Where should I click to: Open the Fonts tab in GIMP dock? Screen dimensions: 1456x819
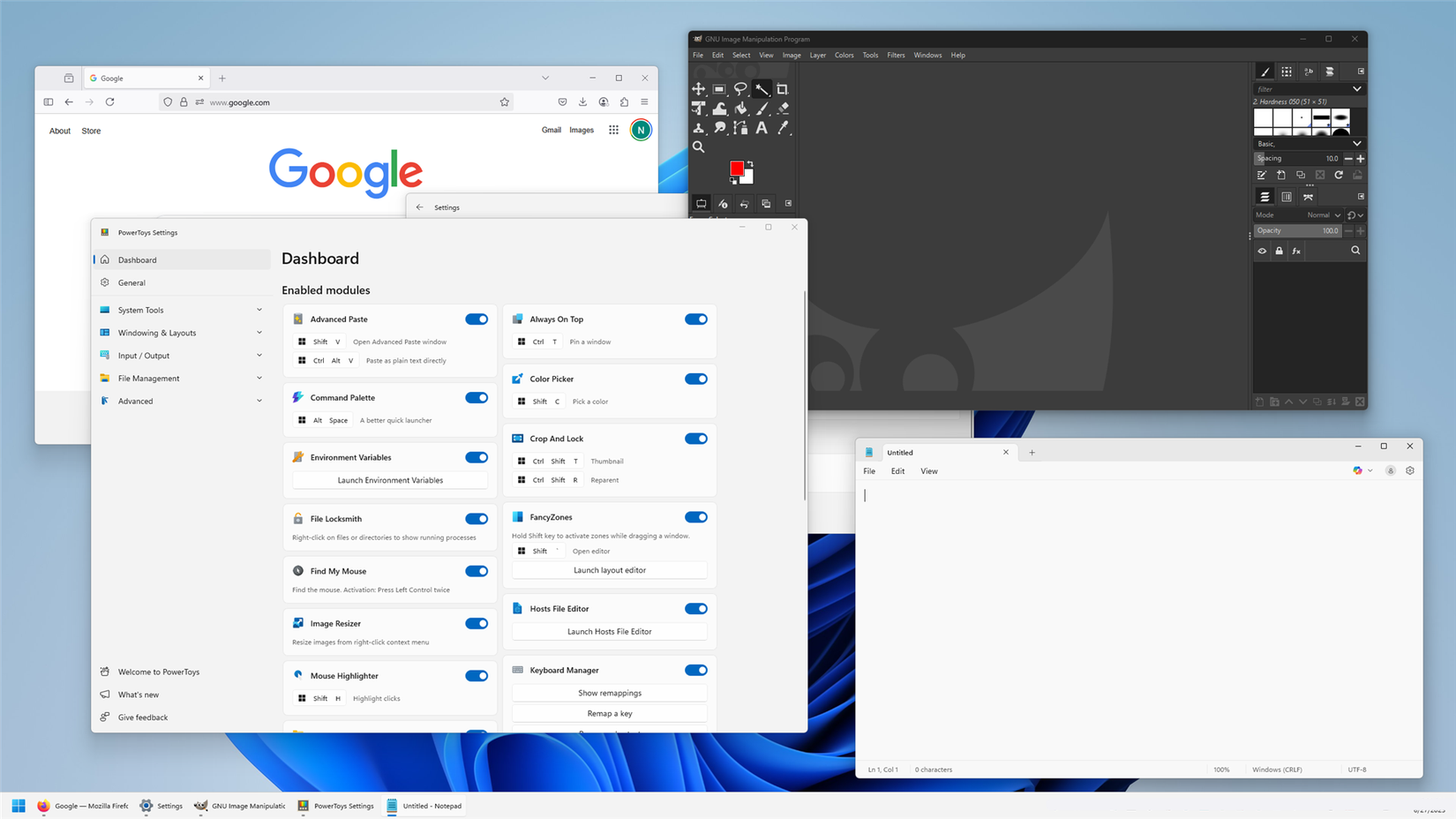tap(1309, 71)
